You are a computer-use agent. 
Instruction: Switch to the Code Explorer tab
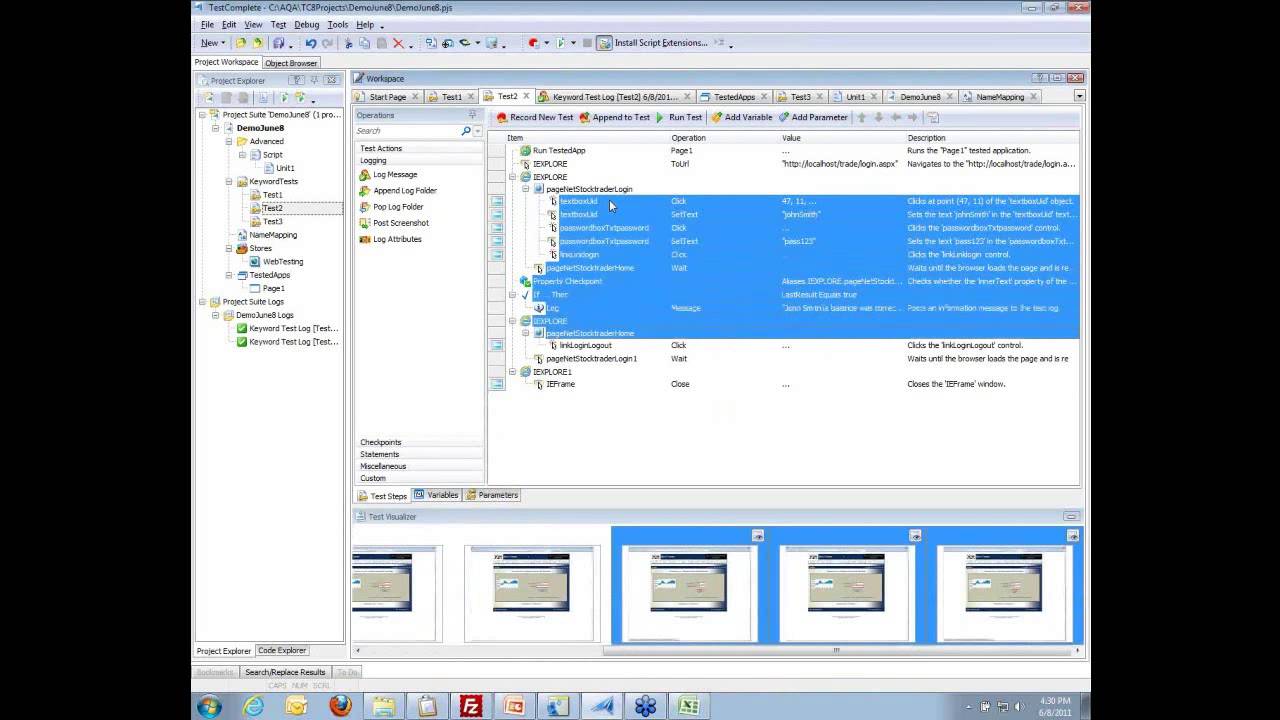click(x=282, y=651)
